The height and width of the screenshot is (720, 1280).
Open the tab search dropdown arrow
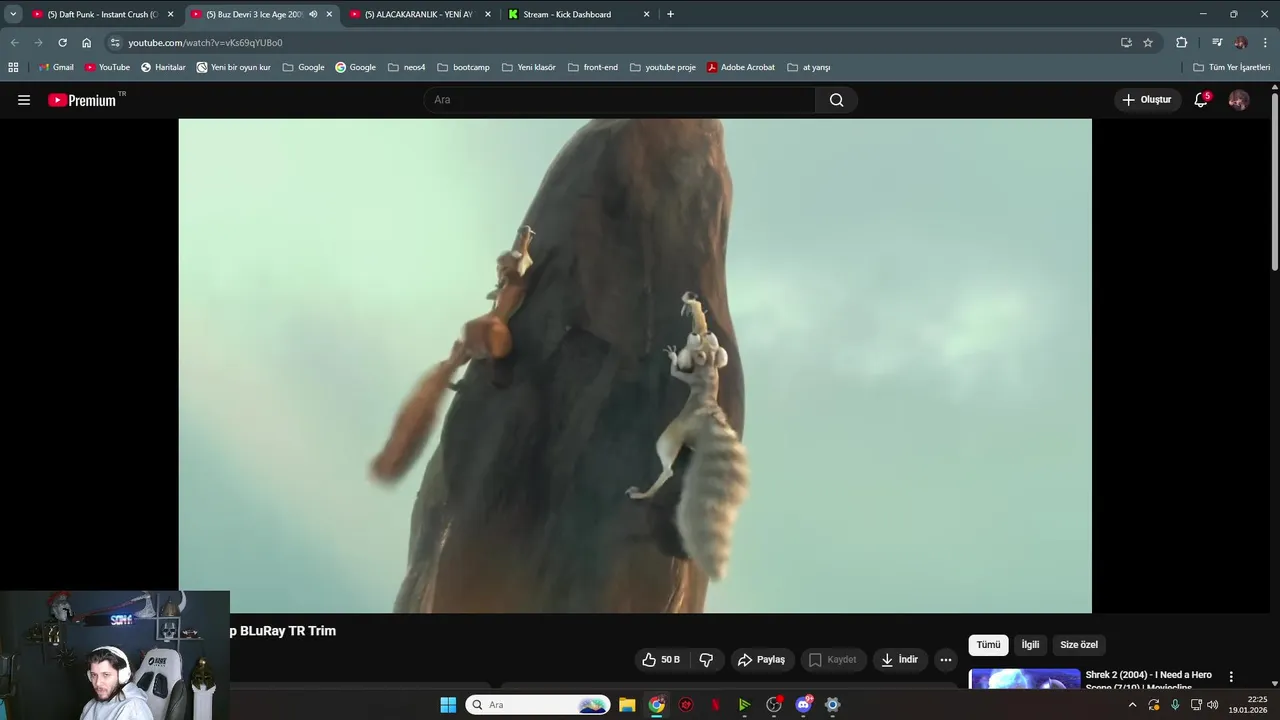13,15
